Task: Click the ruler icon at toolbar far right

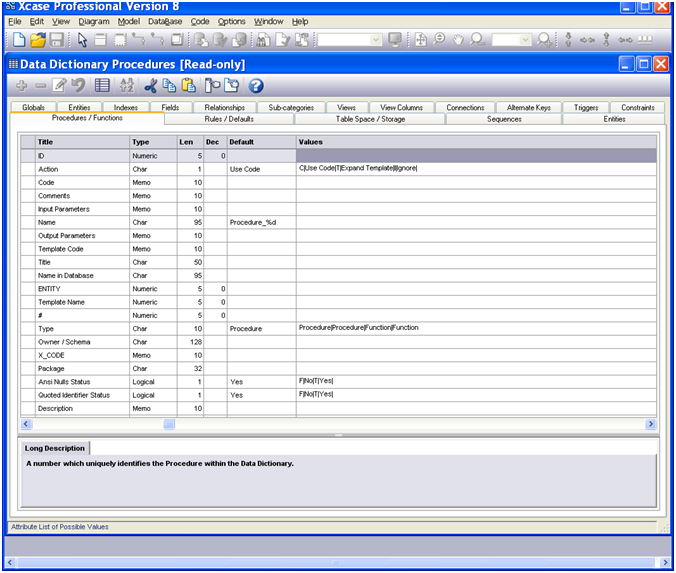Action: tap(645, 40)
